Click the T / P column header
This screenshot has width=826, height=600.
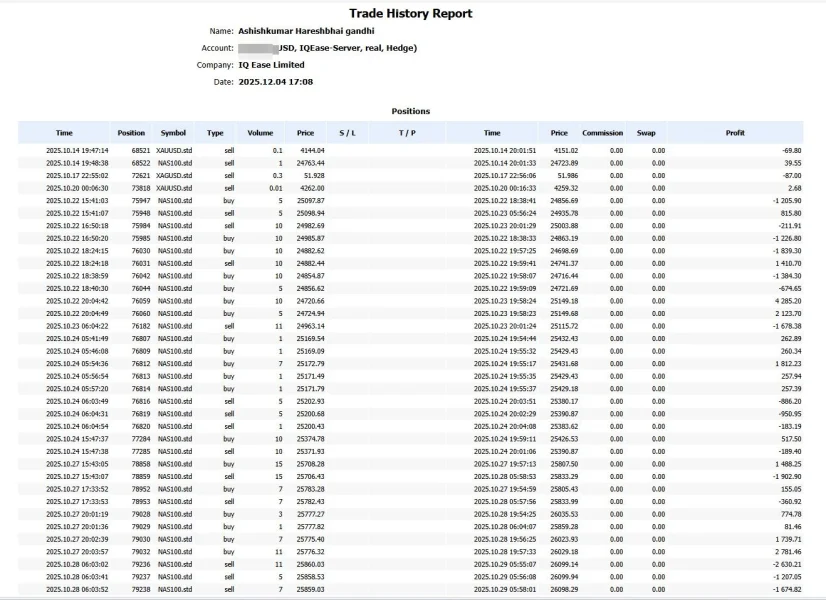406,133
